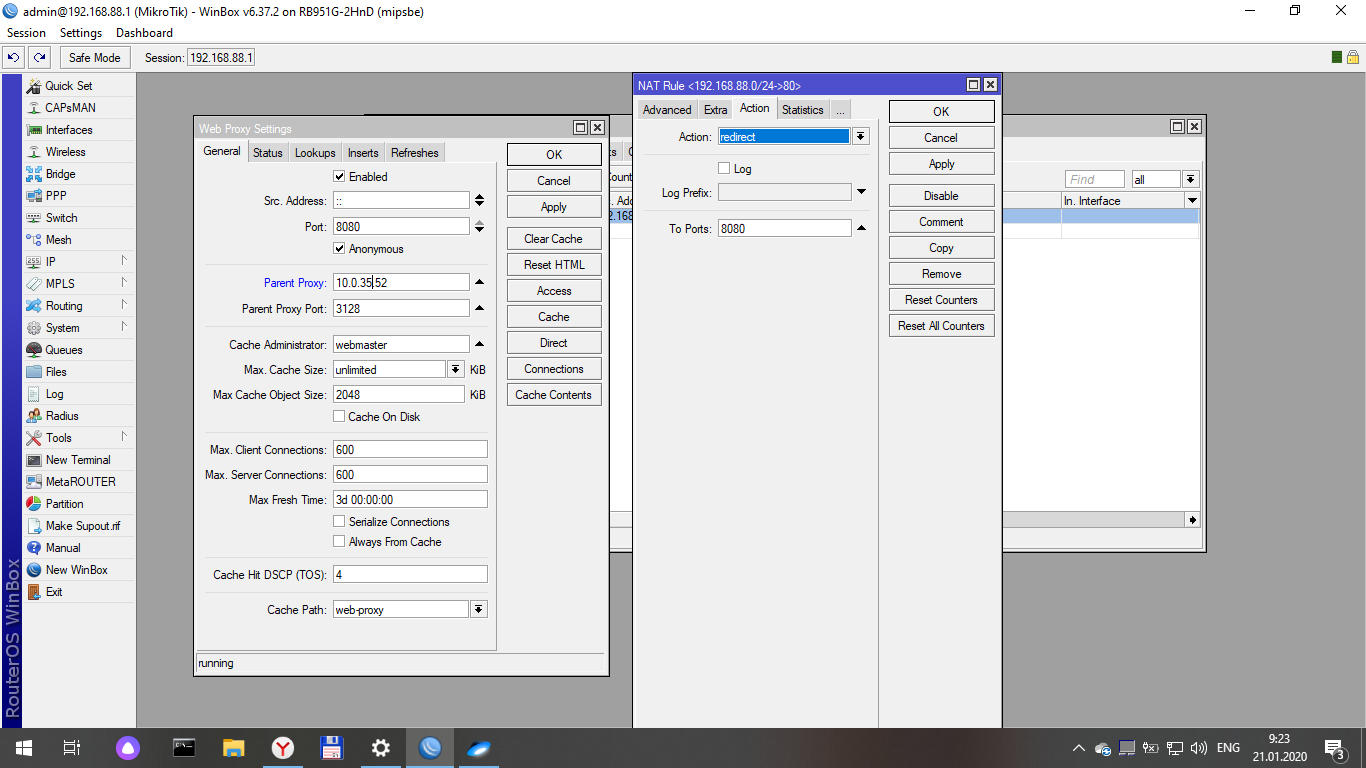Toggle the Safe Mode button
The width and height of the screenshot is (1366, 768).
point(94,58)
